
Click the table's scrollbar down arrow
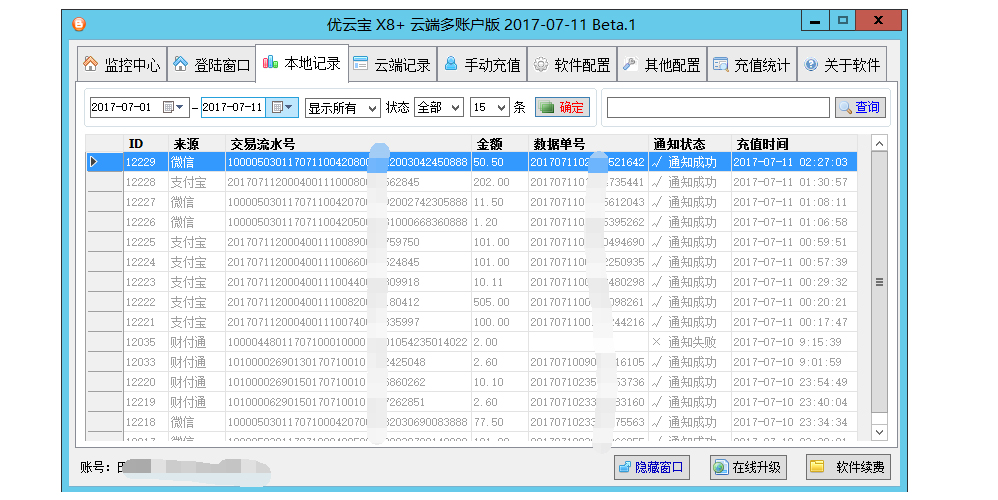pos(879,431)
